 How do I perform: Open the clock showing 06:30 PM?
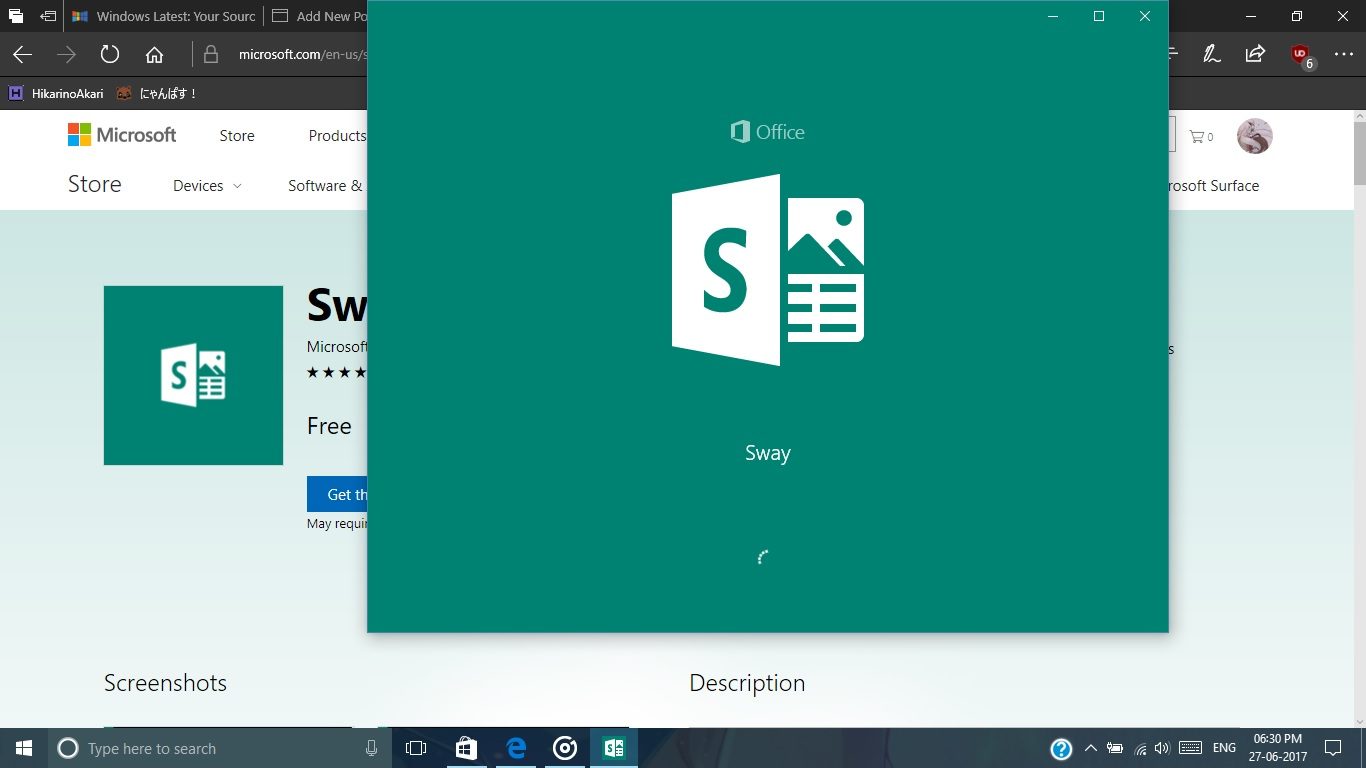click(1277, 748)
